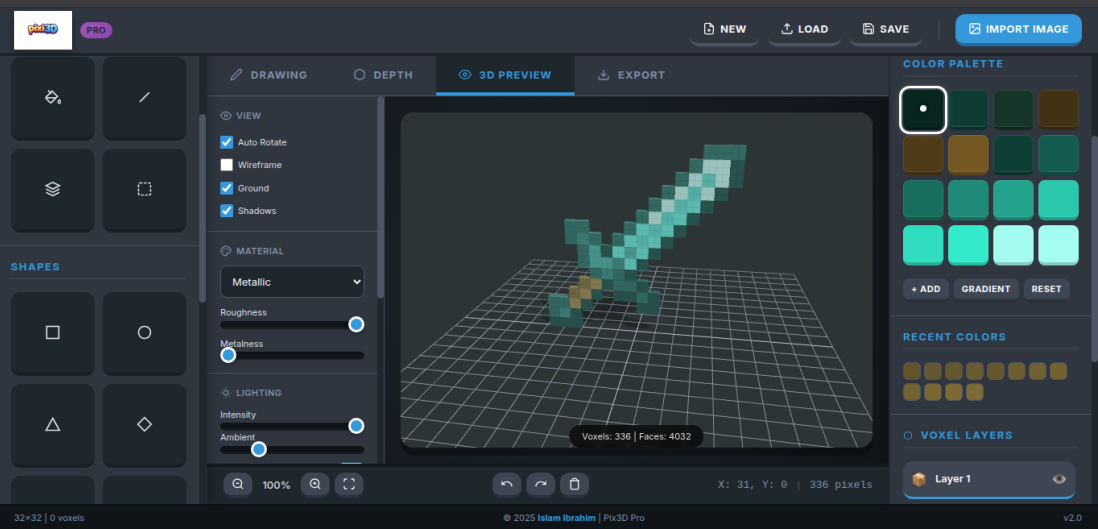This screenshot has width=1098, height=529.
Task: Pick the golden brown palette swatch
Action: pyautogui.click(x=968, y=154)
